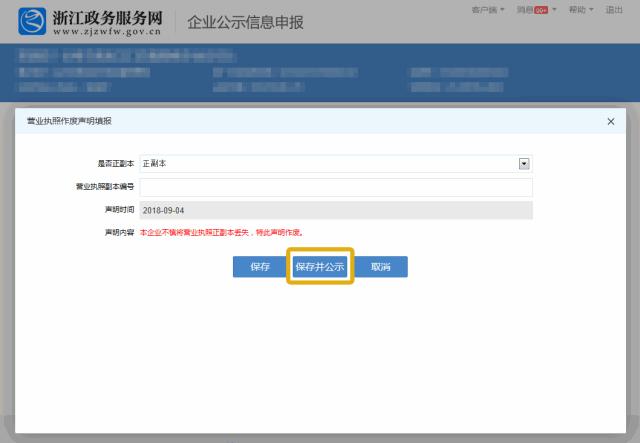Click the 营业执照副本编号 input field
The height and width of the screenshot is (443, 640).
(x=336, y=187)
